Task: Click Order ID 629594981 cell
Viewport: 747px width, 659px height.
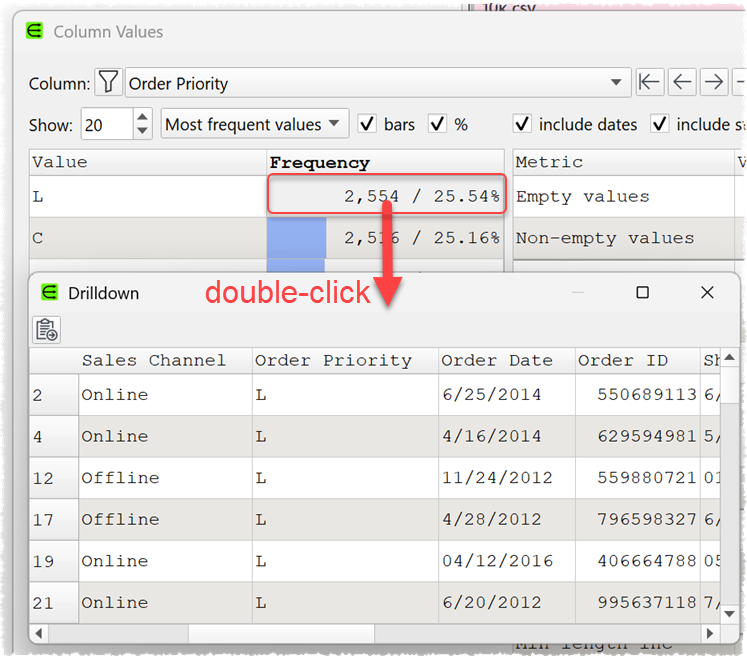Action: [x=637, y=436]
